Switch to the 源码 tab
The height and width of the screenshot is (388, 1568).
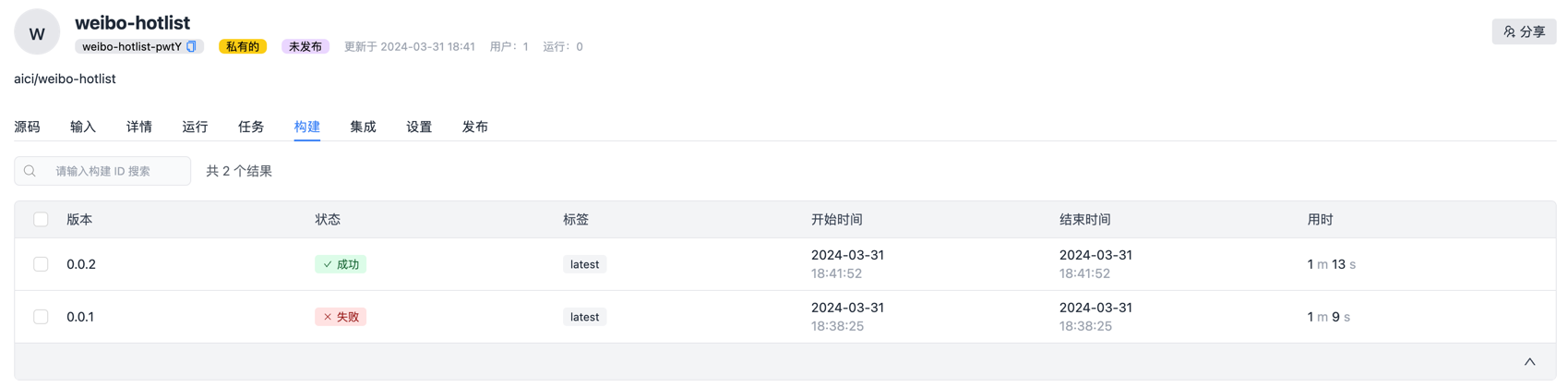[27, 127]
